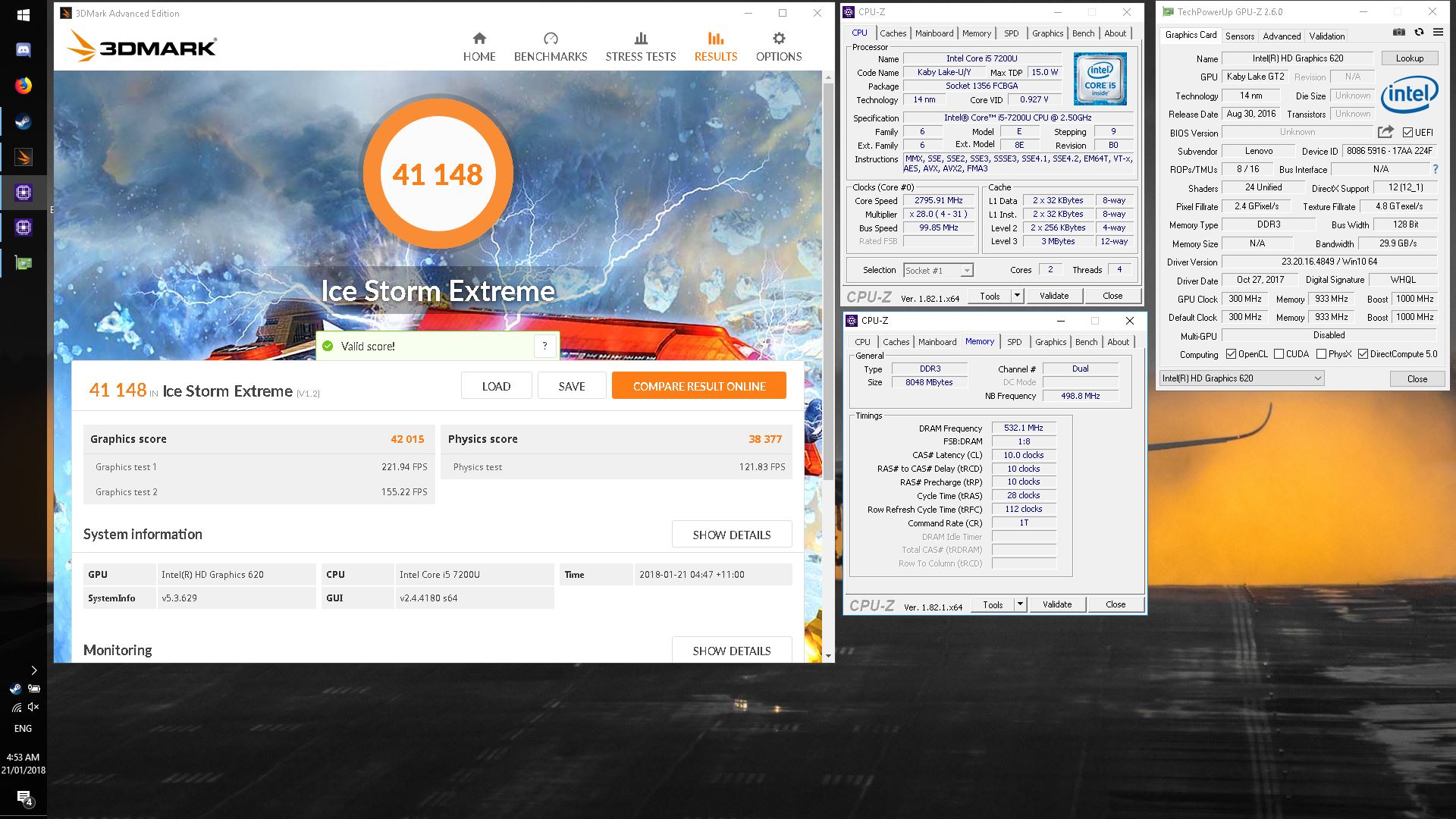Open the Windows Start menu
Viewport: 1456px width, 819px height.
point(23,15)
